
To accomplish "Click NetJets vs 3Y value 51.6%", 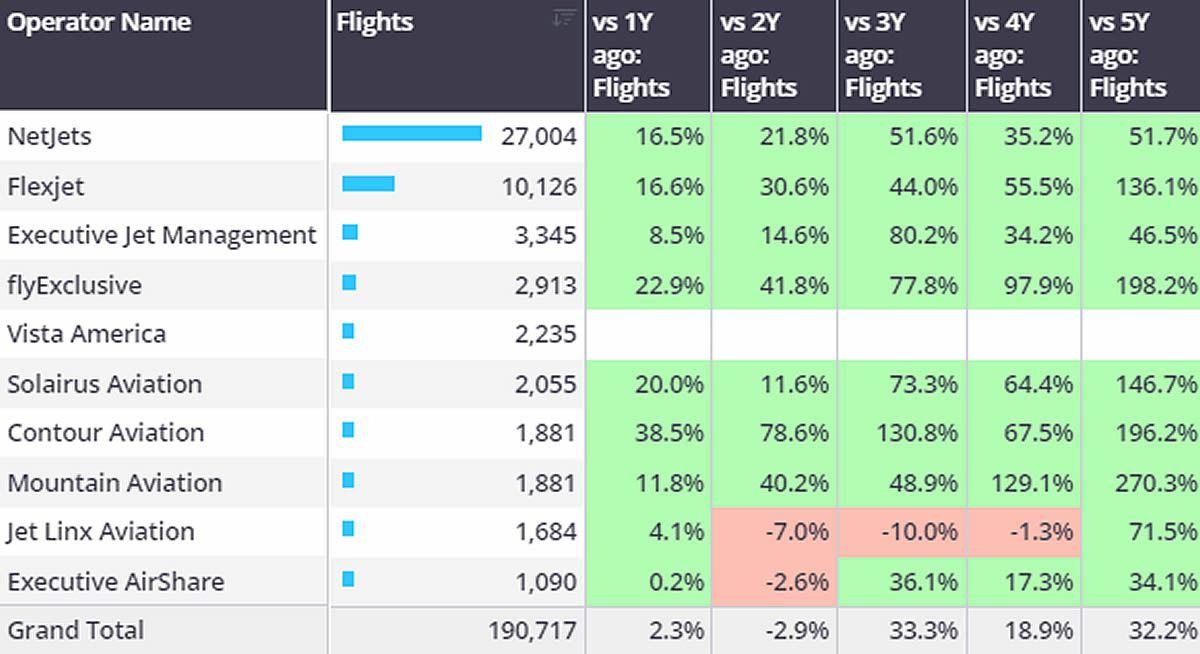I will tap(923, 136).
